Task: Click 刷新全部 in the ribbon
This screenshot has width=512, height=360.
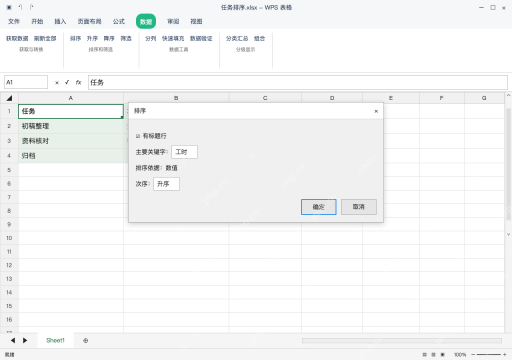Action: [x=45, y=39]
